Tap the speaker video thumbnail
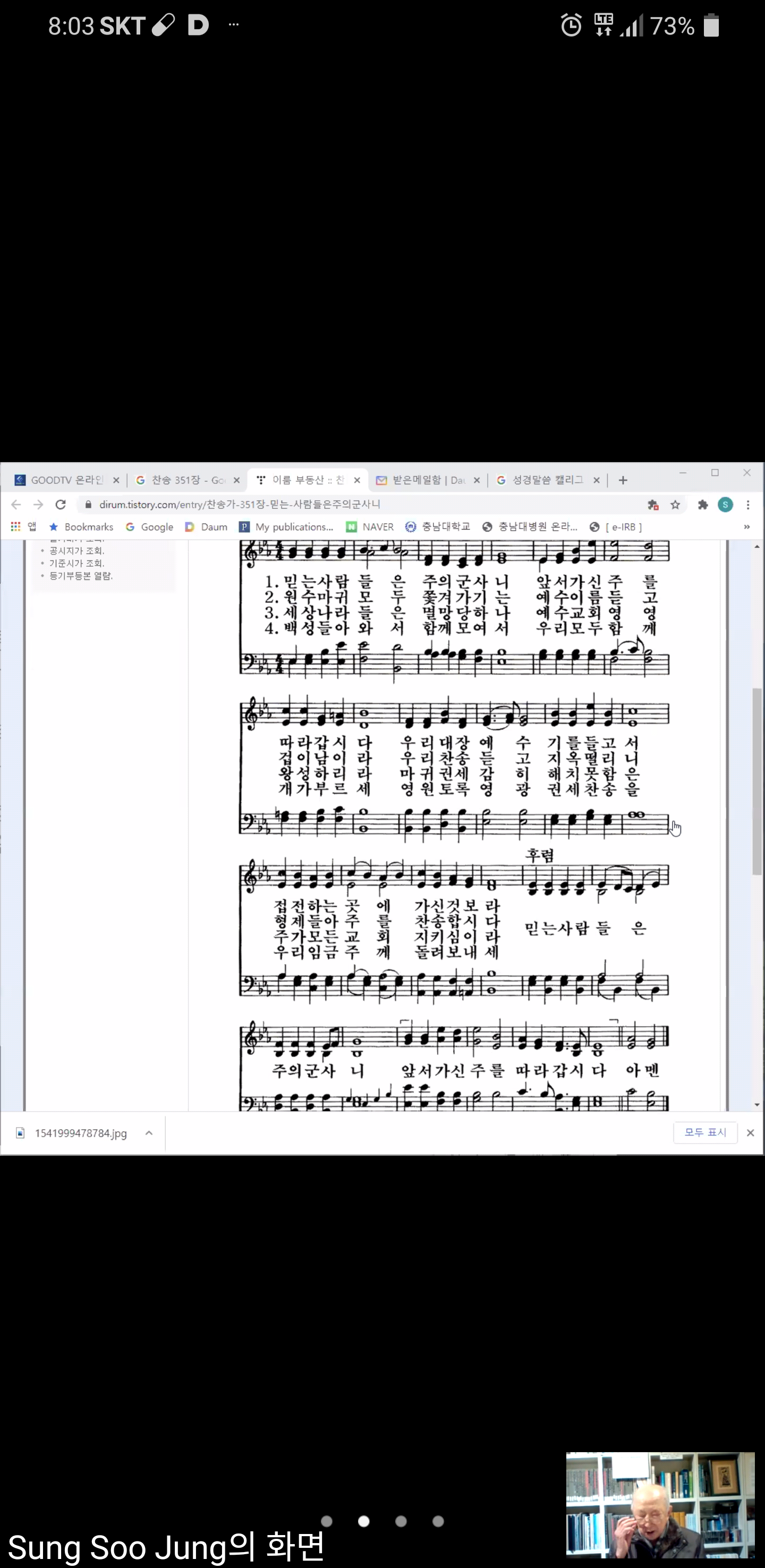The height and width of the screenshot is (1568, 765). click(660, 1505)
